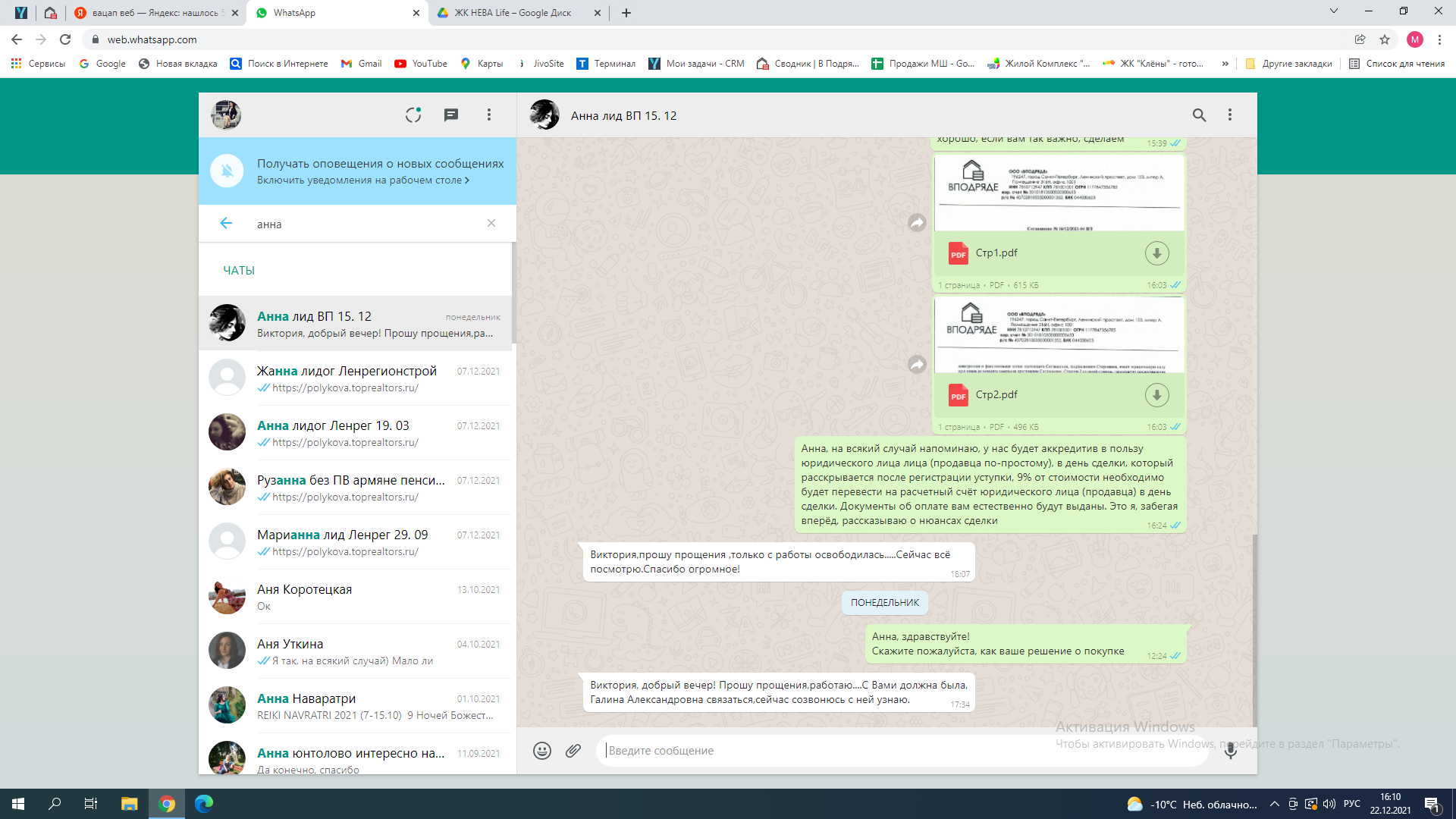Clear the 'анна' search text
This screenshot has width=1456, height=819.
pyautogui.click(x=491, y=223)
